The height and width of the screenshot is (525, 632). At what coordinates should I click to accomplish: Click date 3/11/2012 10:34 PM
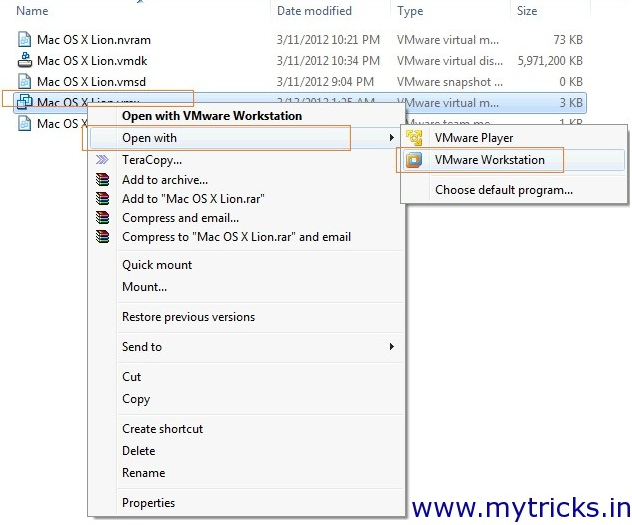[328, 61]
